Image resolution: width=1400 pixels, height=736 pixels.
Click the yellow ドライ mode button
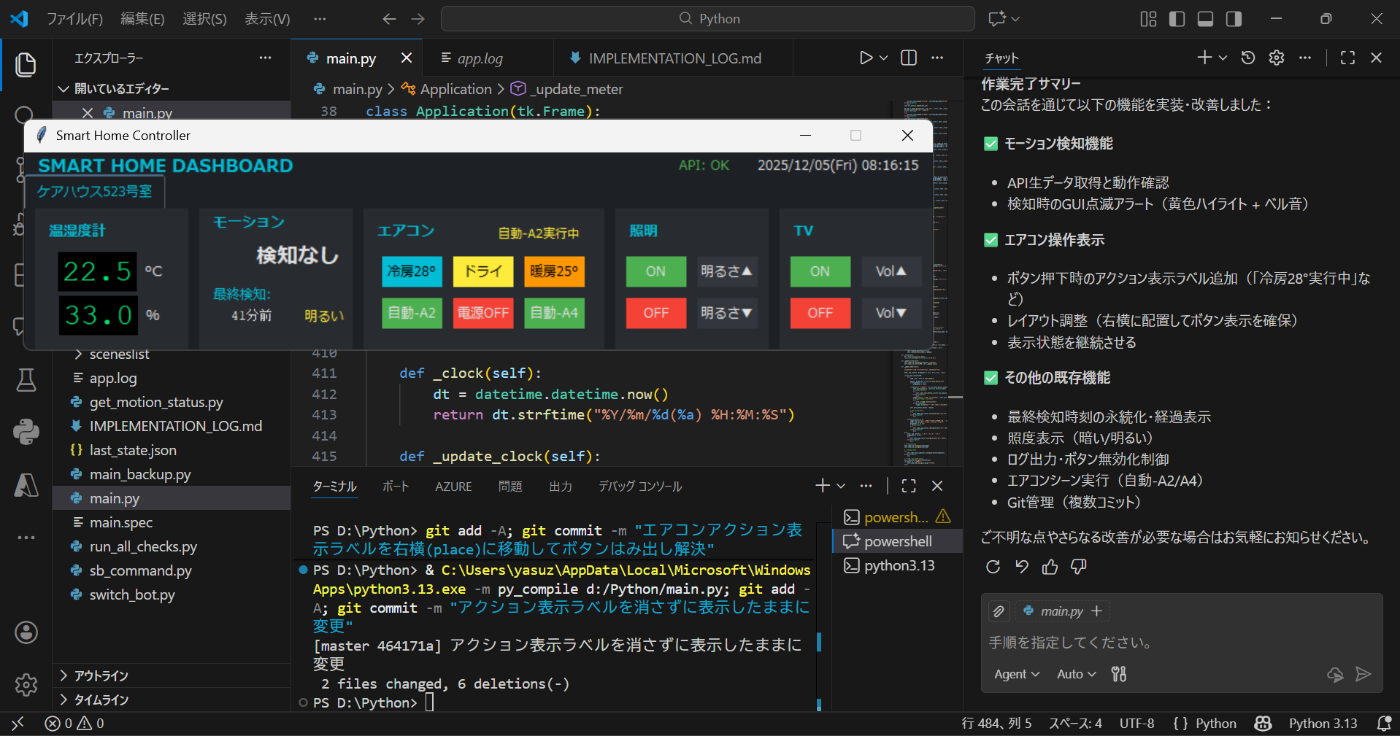483,271
